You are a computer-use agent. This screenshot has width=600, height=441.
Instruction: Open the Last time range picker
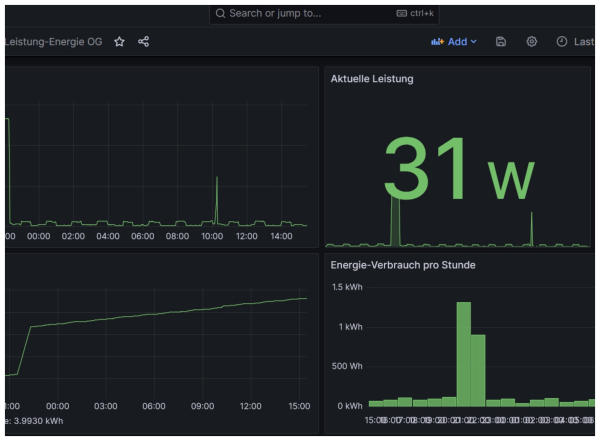pos(576,42)
